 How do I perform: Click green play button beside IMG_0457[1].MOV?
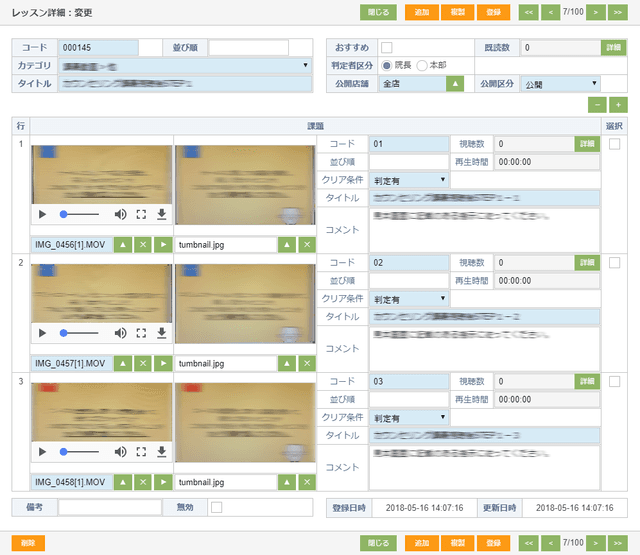pos(163,364)
